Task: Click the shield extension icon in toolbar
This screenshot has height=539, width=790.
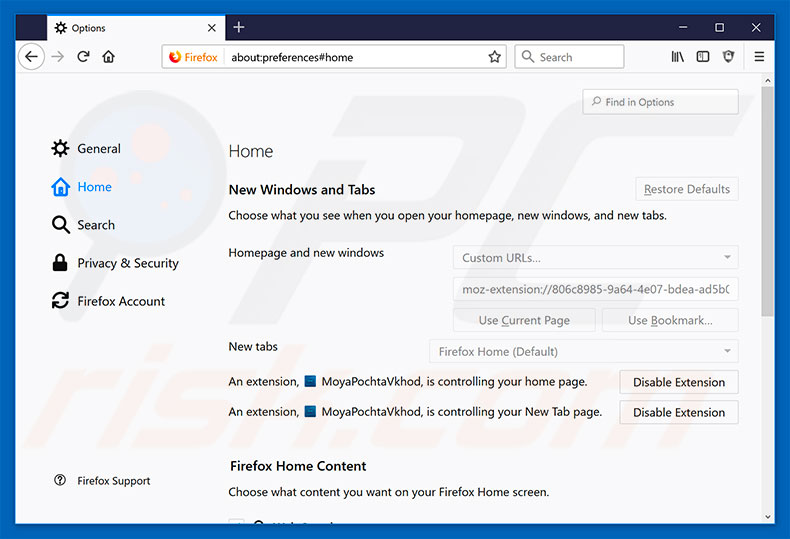Action: pos(729,57)
